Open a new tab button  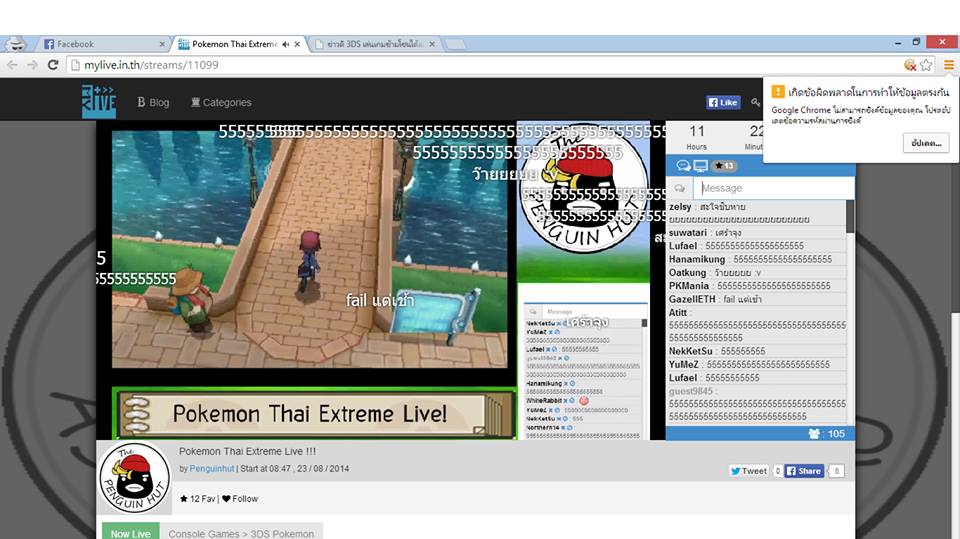click(x=455, y=44)
